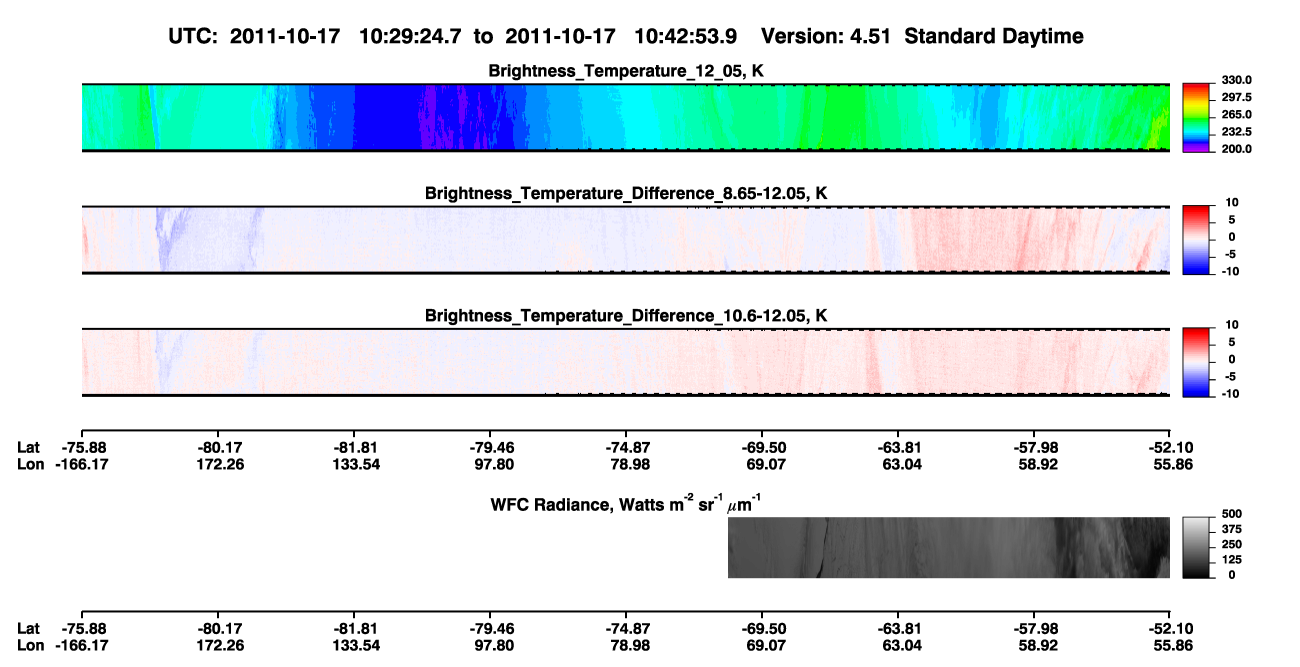1300x667 pixels.
Task: Click the 8.65-12.05 temperature difference image strip
Action: (x=625, y=240)
